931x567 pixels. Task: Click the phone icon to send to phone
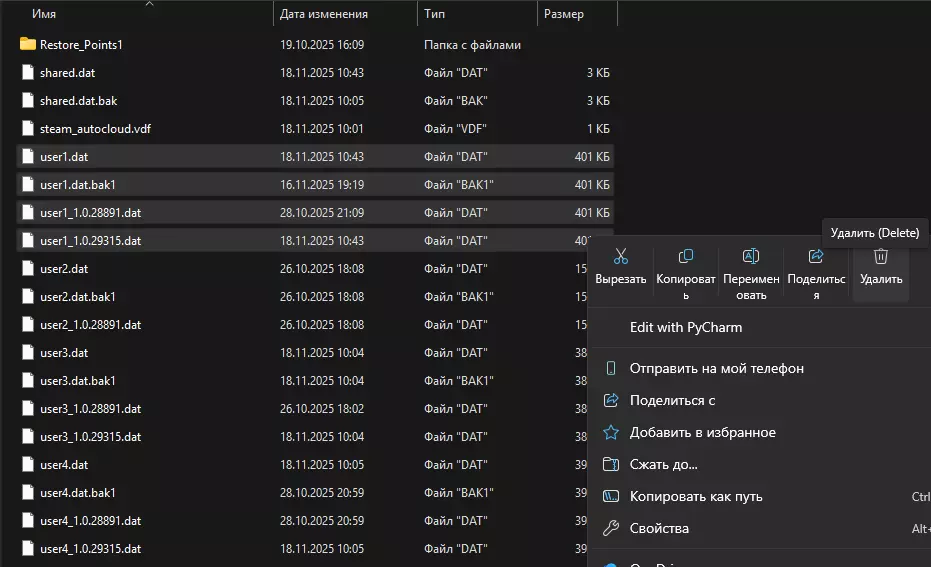click(611, 369)
